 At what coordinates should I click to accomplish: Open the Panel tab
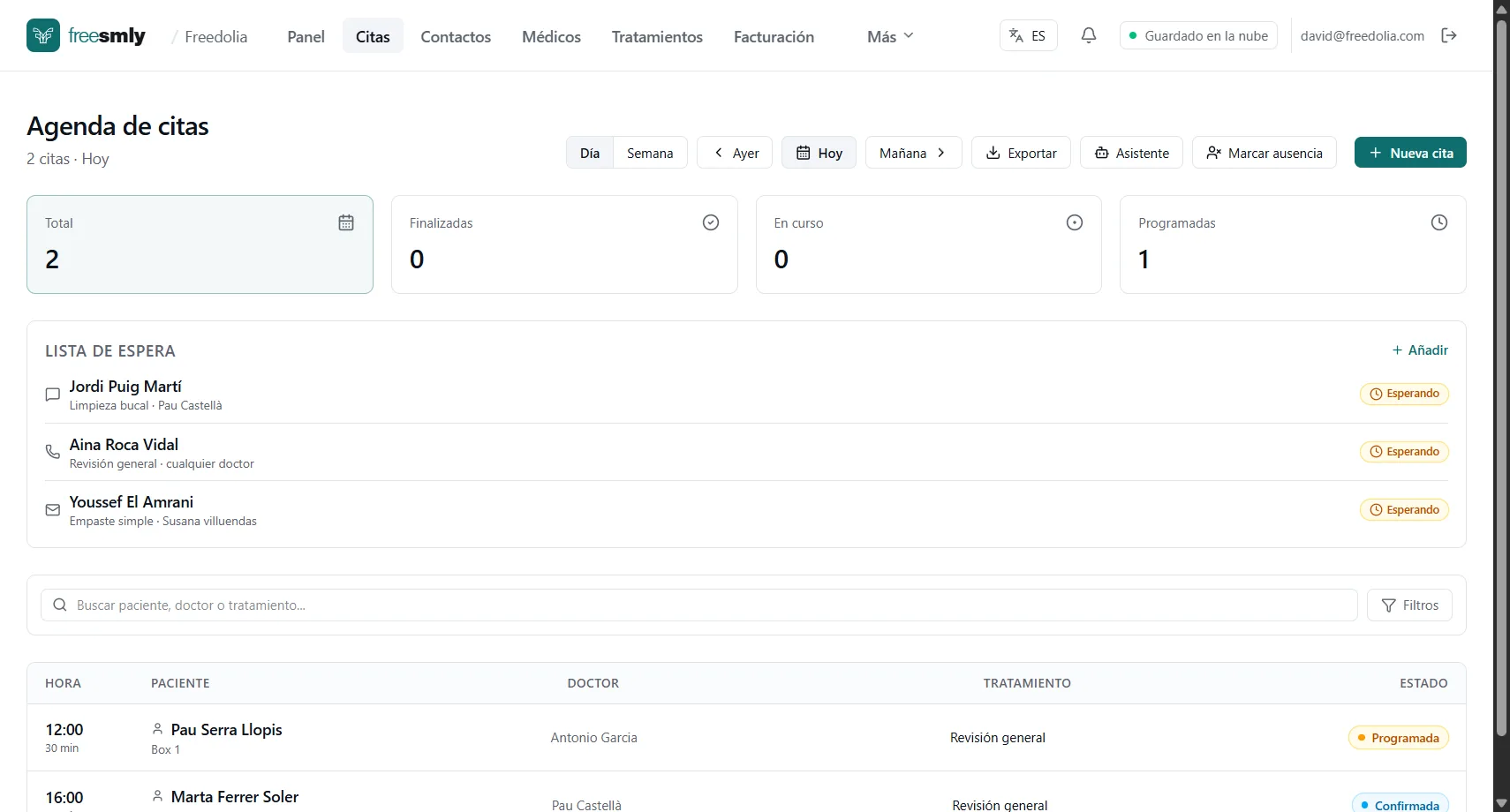306,36
